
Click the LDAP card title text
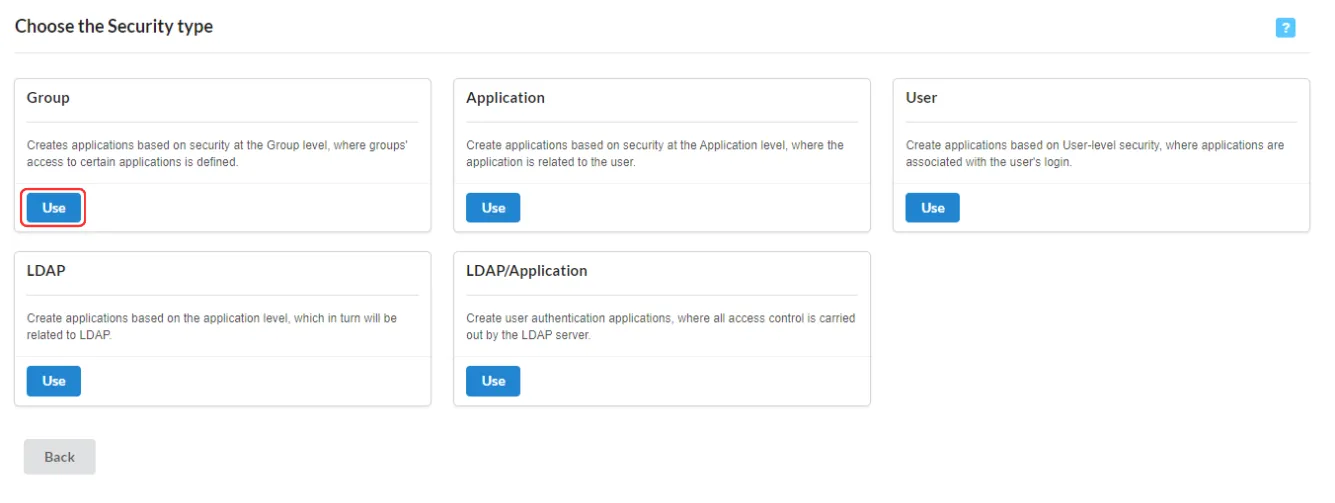click(46, 271)
